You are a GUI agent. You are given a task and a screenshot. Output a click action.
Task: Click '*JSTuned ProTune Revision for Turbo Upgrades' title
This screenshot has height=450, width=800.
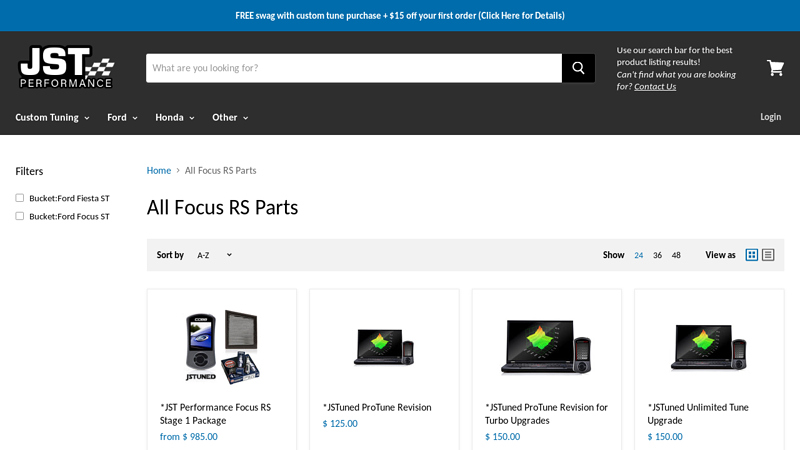pyautogui.click(x=546, y=414)
